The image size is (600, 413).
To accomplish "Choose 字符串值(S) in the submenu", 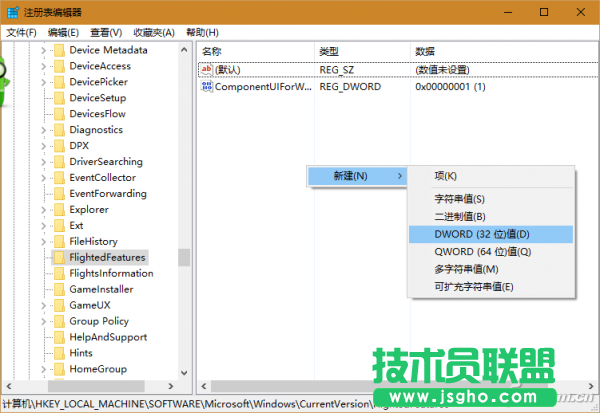I will (491, 199).
